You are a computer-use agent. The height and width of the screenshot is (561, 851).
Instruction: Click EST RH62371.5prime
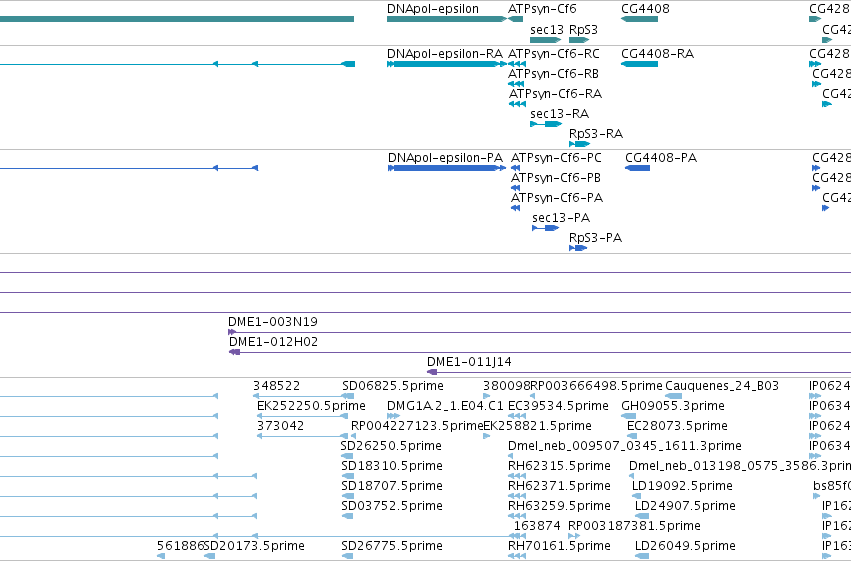[559, 487]
